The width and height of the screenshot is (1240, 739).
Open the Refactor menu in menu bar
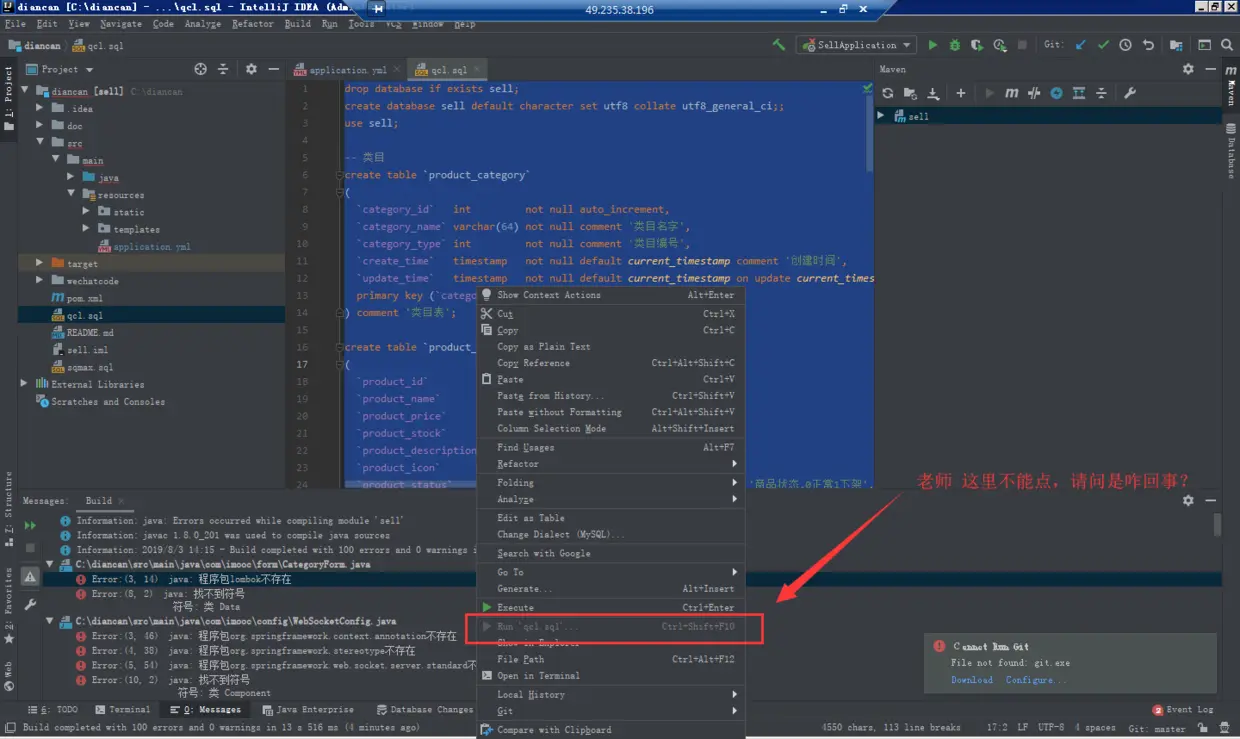253,24
